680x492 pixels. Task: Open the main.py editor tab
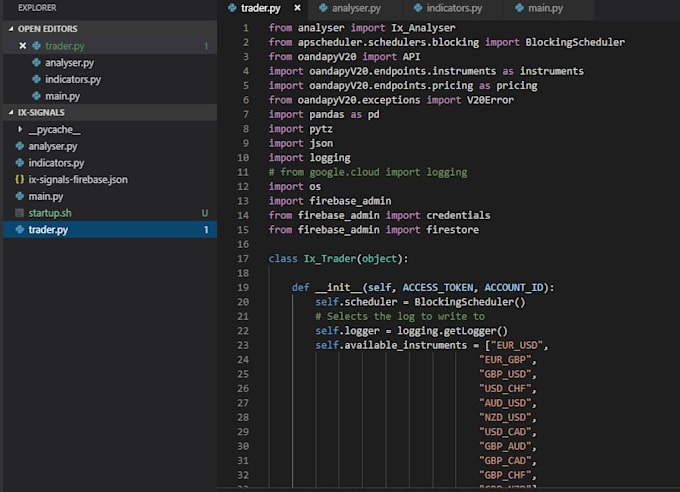(545, 8)
